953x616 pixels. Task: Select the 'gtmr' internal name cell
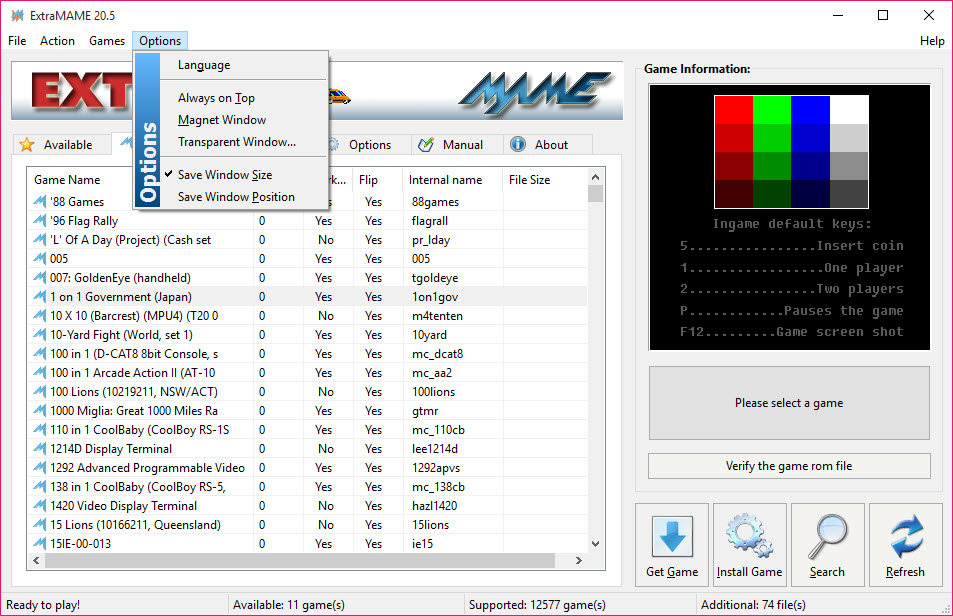425,411
